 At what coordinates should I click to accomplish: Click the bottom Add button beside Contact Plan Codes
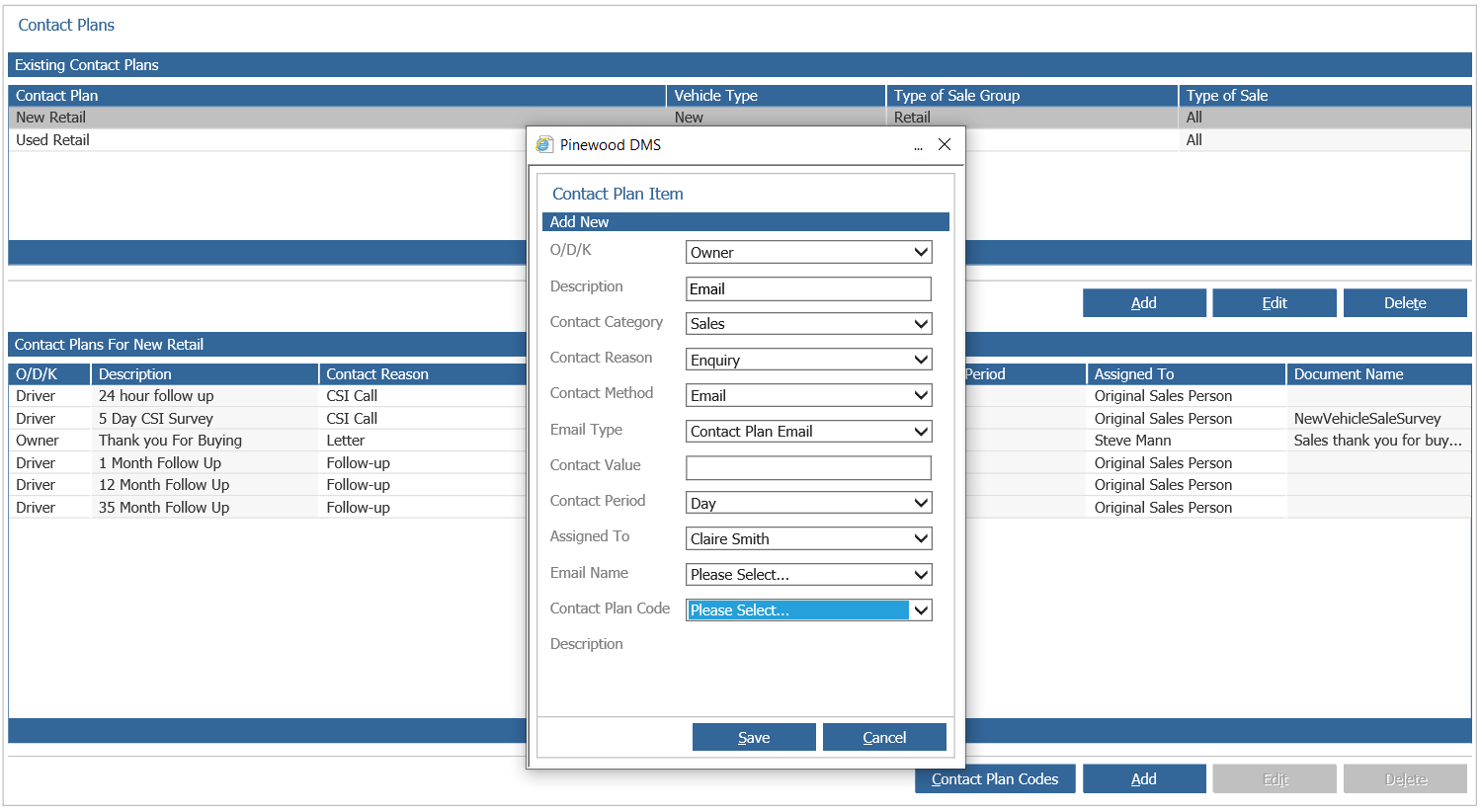(1144, 778)
